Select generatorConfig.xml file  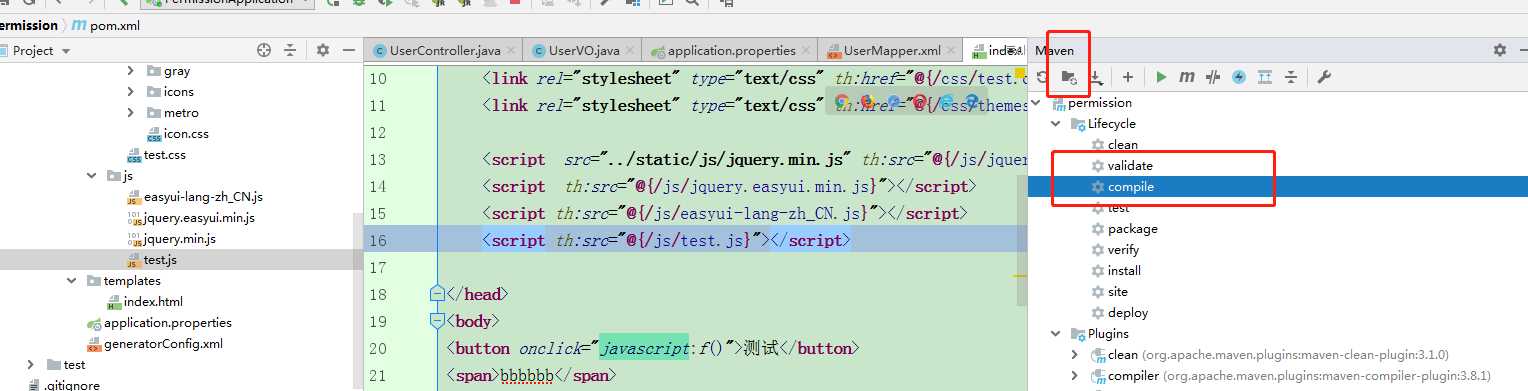point(154,344)
